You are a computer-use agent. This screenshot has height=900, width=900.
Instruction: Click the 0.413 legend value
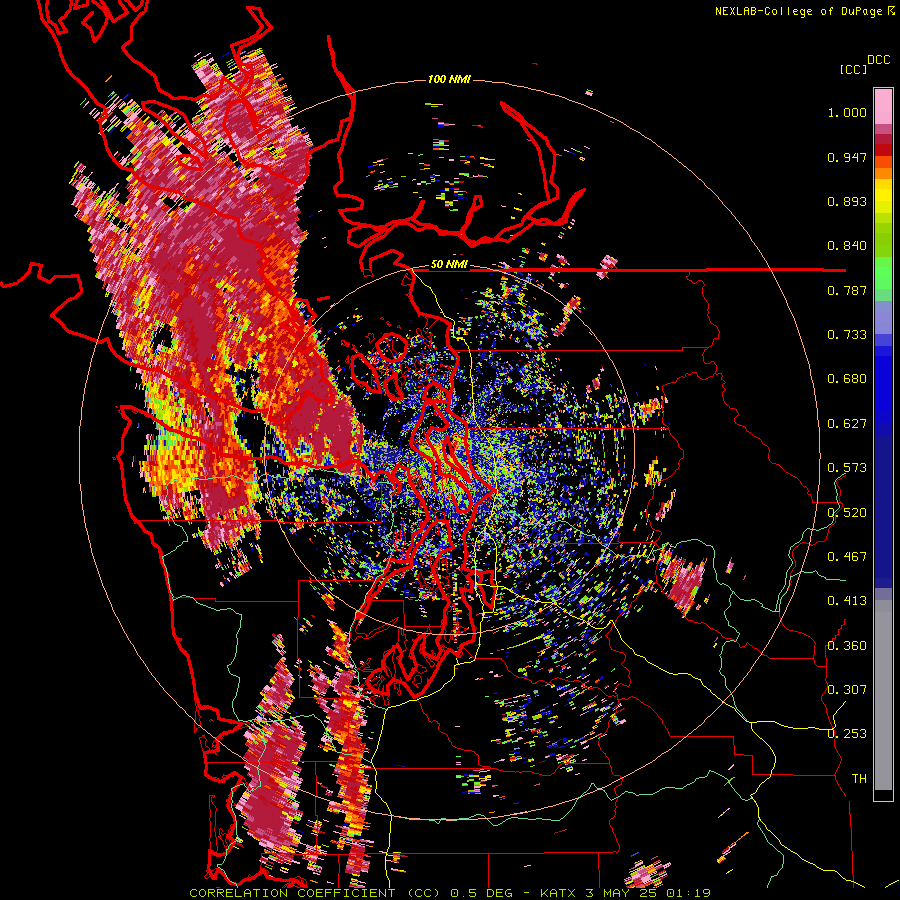pyautogui.click(x=847, y=601)
